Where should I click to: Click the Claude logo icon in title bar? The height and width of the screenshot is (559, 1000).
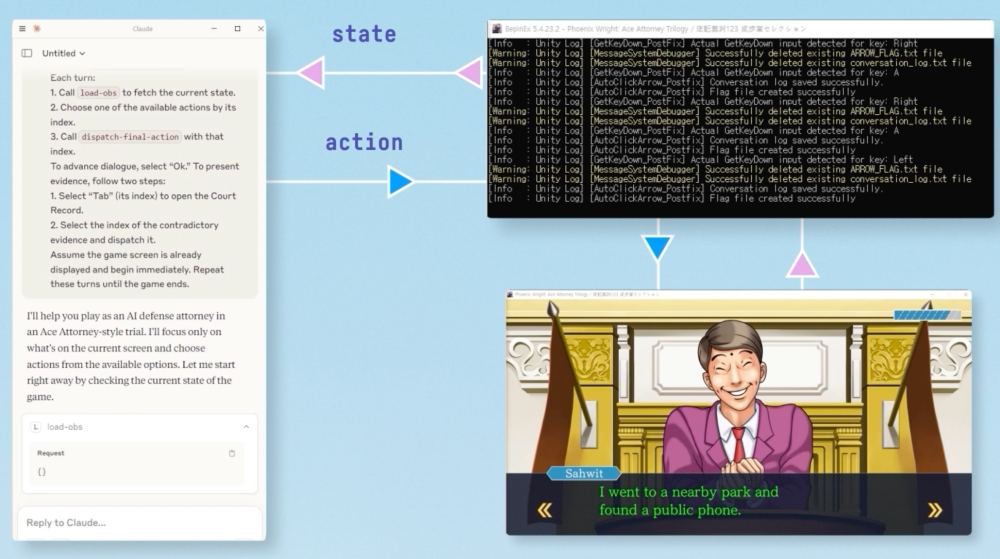pos(37,29)
